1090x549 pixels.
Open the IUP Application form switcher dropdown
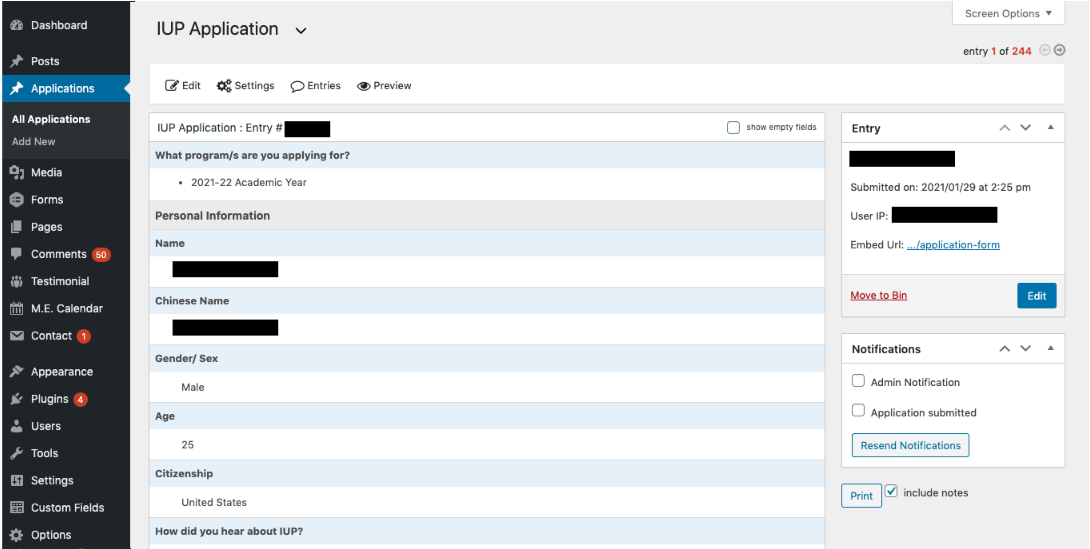[x=300, y=31]
